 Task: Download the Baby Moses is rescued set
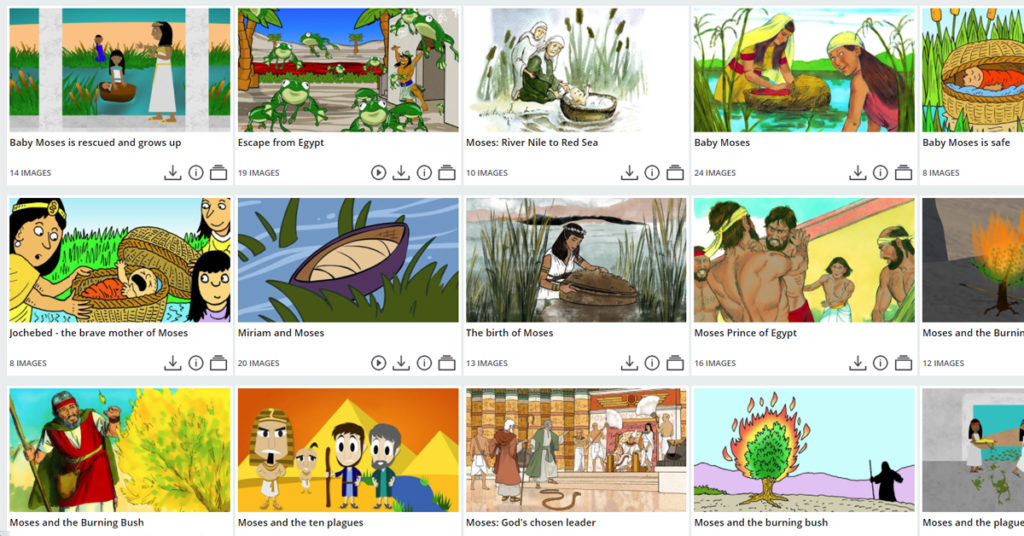coord(172,172)
